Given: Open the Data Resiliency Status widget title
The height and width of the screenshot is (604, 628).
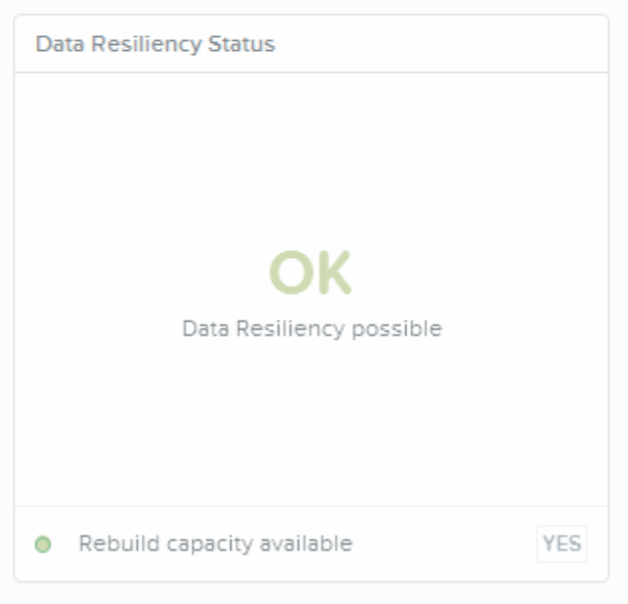Looking at the screenshot, I should [x=155, y=44].
